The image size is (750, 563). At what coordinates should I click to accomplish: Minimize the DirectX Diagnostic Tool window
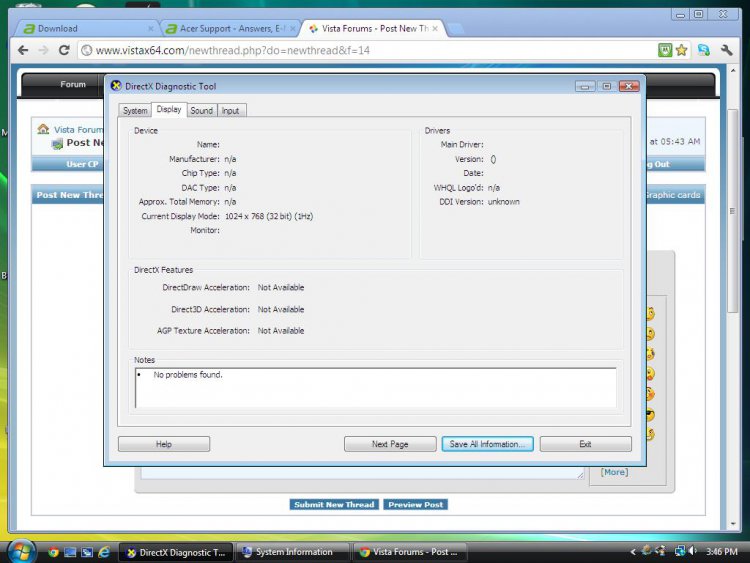[585, 86]
